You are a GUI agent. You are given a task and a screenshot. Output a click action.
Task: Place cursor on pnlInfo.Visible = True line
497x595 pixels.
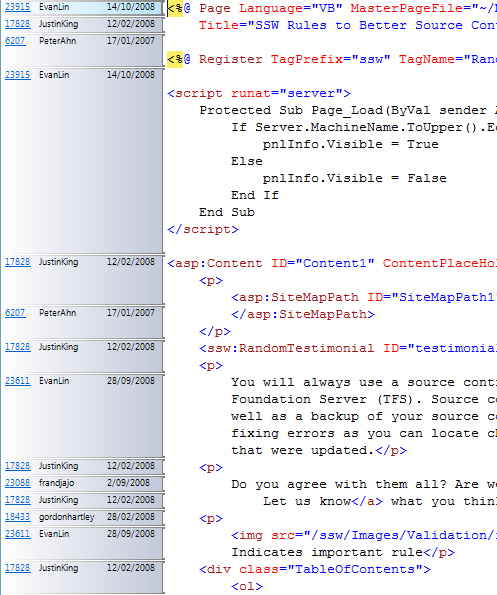(x=351, y=145)
